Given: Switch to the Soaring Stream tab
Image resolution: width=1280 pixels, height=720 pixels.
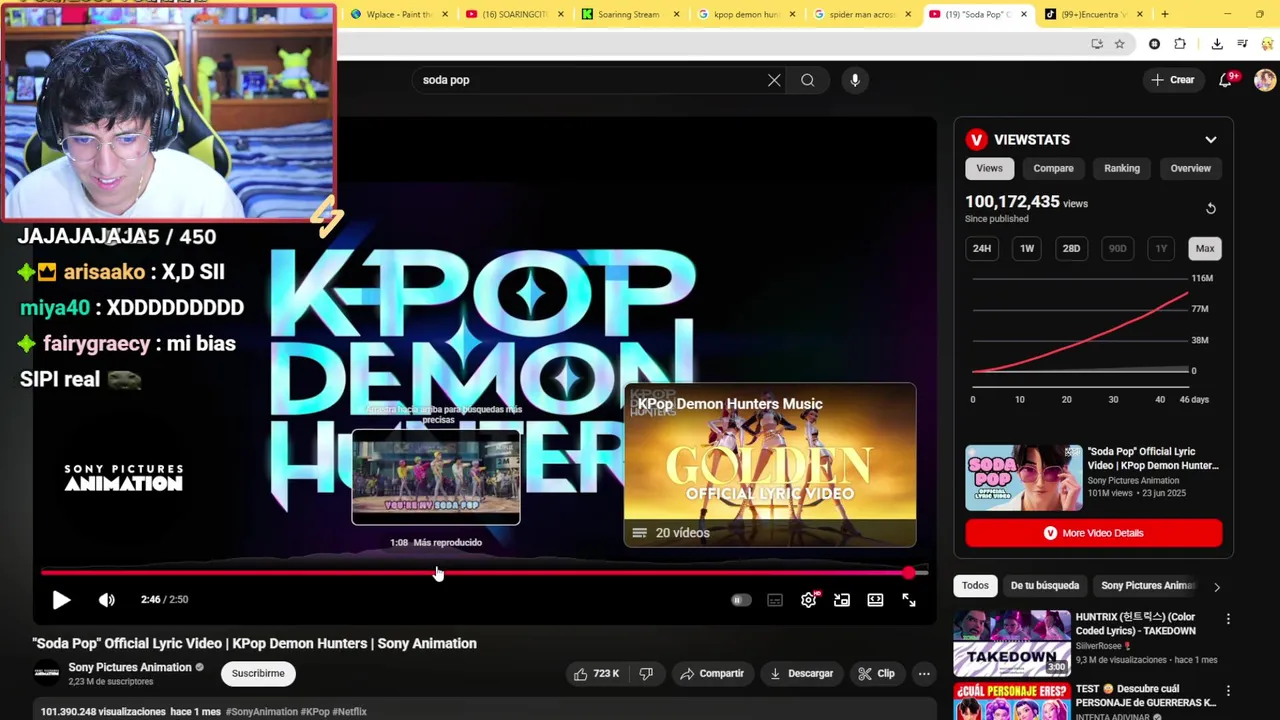Looking at the screenshot, I should [x=630, y=14].
